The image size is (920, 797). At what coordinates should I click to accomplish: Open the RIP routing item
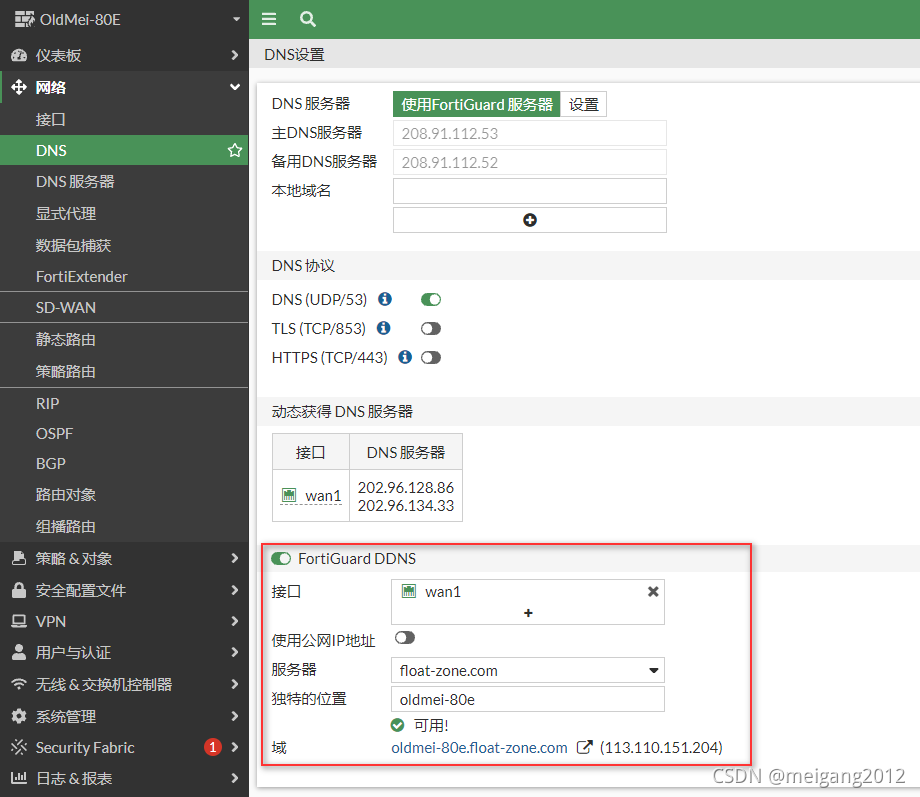(124, 404)
